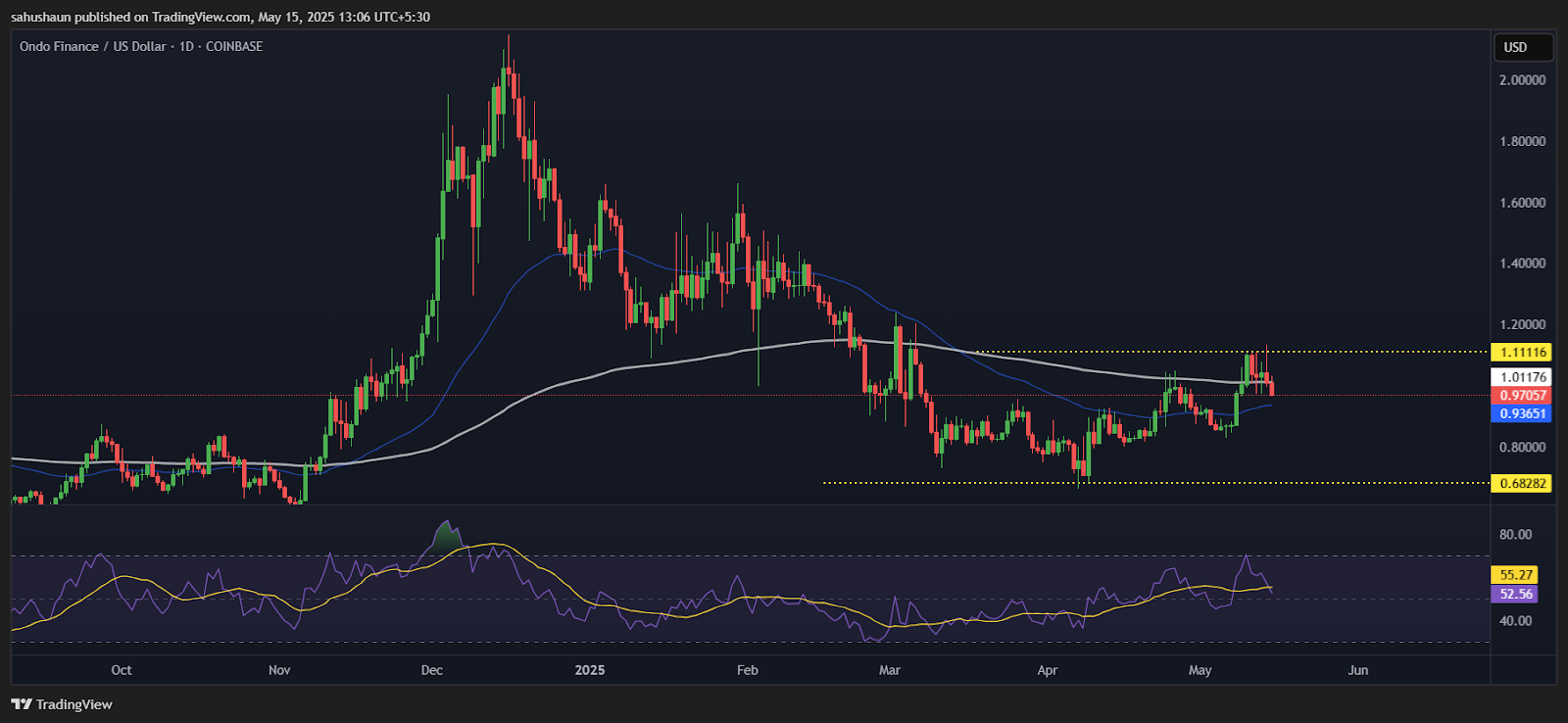
Task: Select the Apr marker on the time axis
Action: (x=1047, y=670)
